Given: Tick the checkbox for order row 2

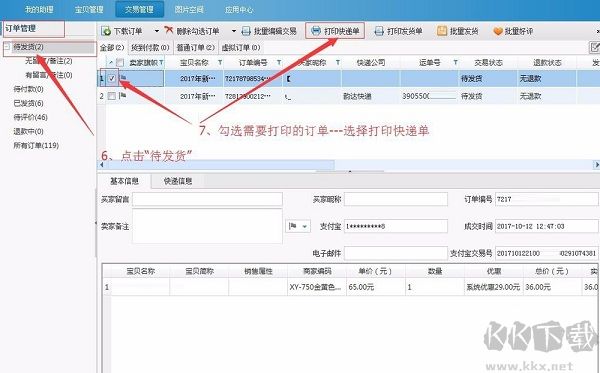Looking at the screenshot, I should [x=112, y=96].
